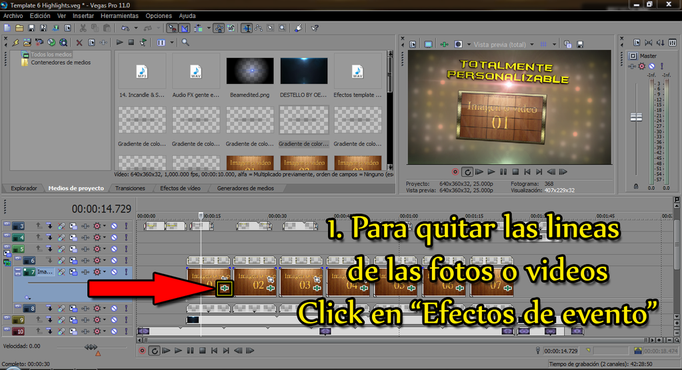This screenshot has width=682, height=370.
Task: Open the Archivo menu
Action: pos(13,16)
